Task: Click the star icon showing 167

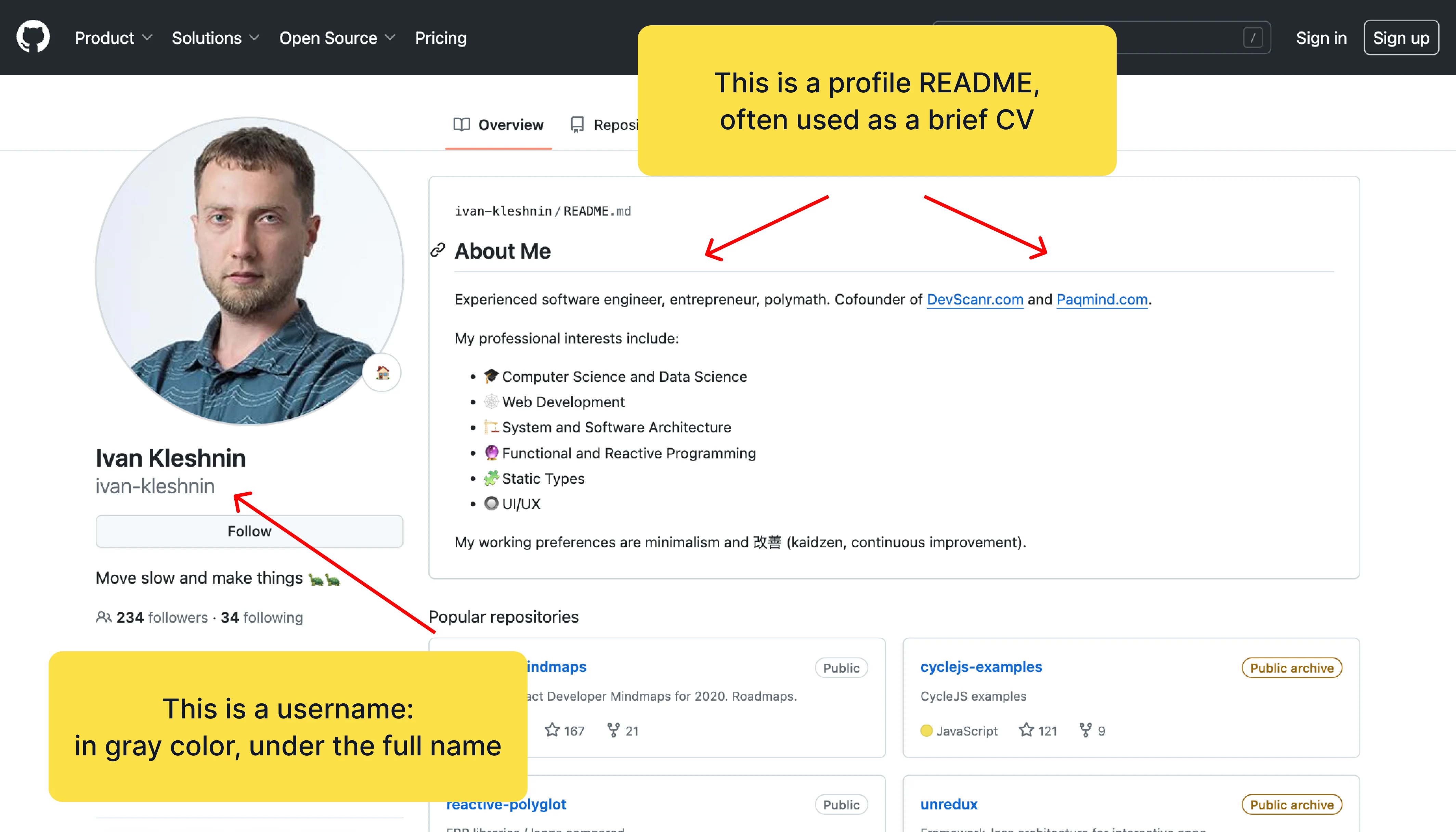Action: click(x=552, y=730)
